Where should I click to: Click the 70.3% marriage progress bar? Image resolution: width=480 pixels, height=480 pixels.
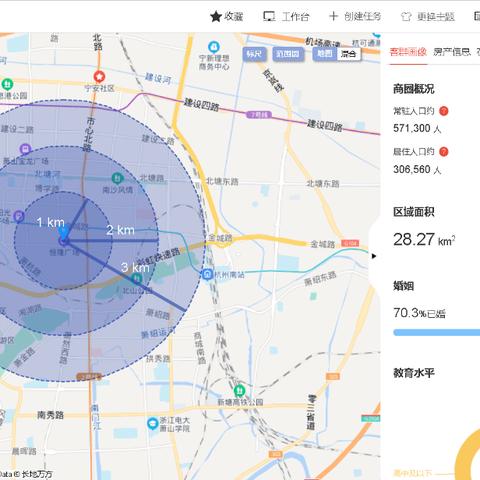(437, 332)
